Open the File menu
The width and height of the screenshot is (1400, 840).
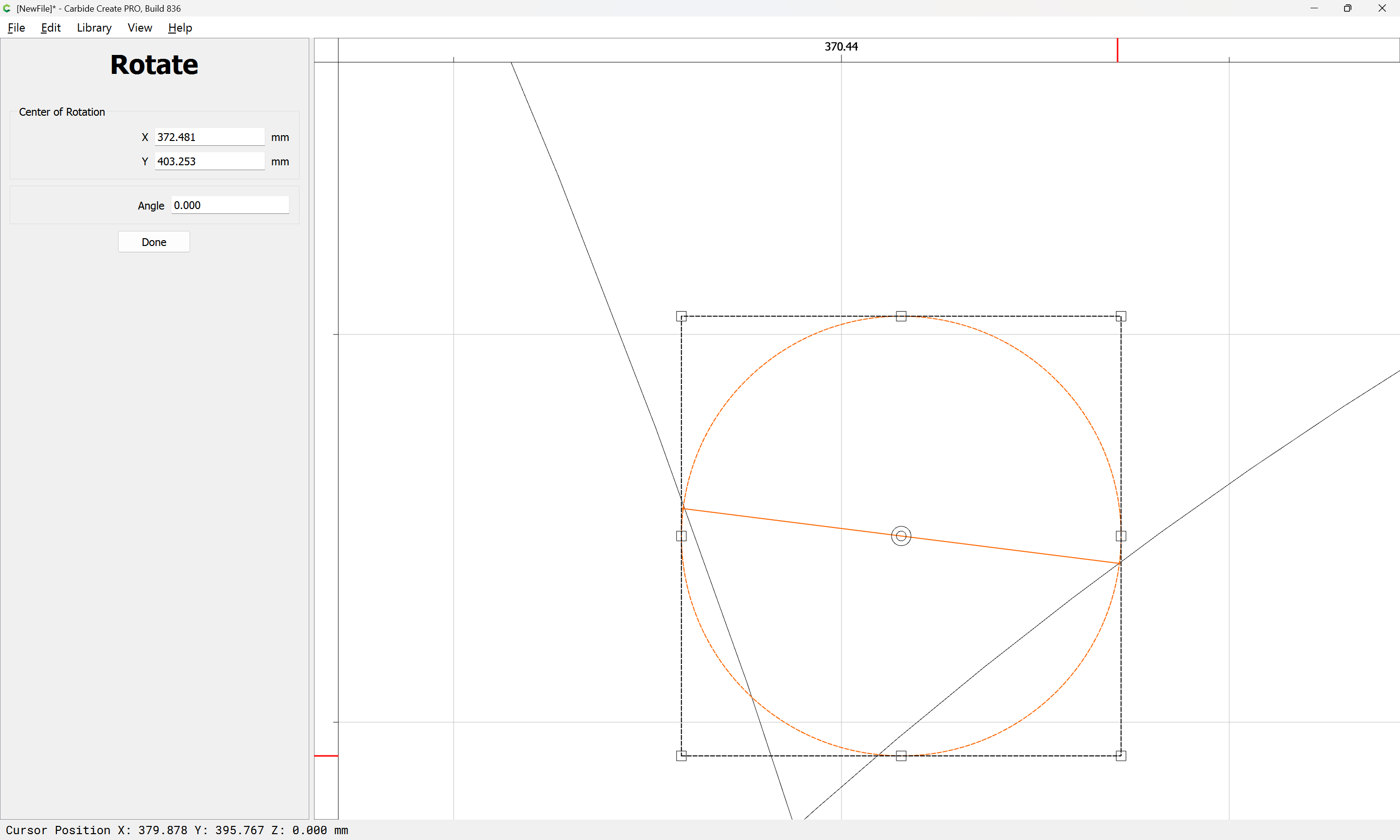[x=16, y=28]
